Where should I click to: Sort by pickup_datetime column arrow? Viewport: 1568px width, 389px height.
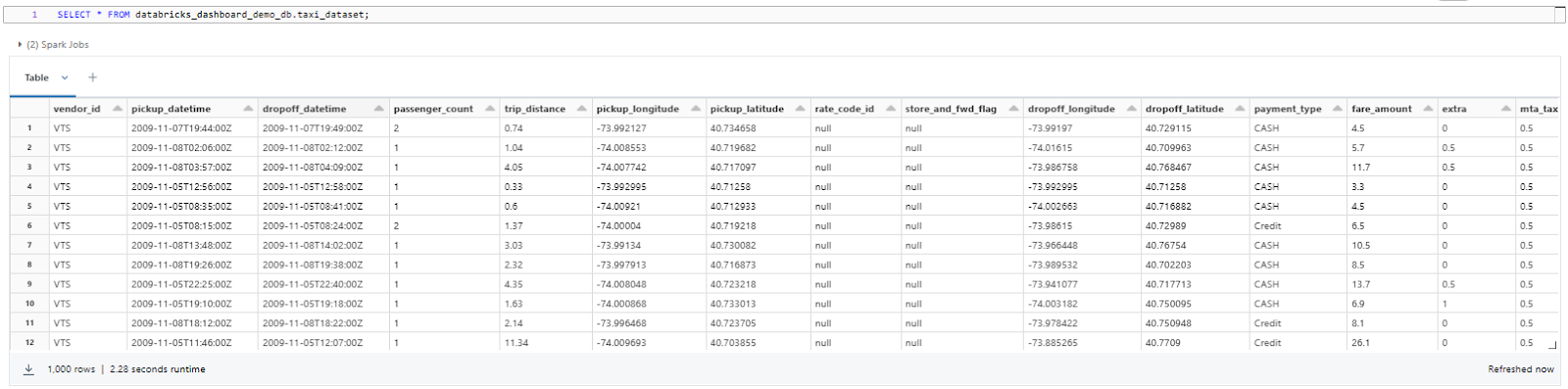tap(248, 109)
